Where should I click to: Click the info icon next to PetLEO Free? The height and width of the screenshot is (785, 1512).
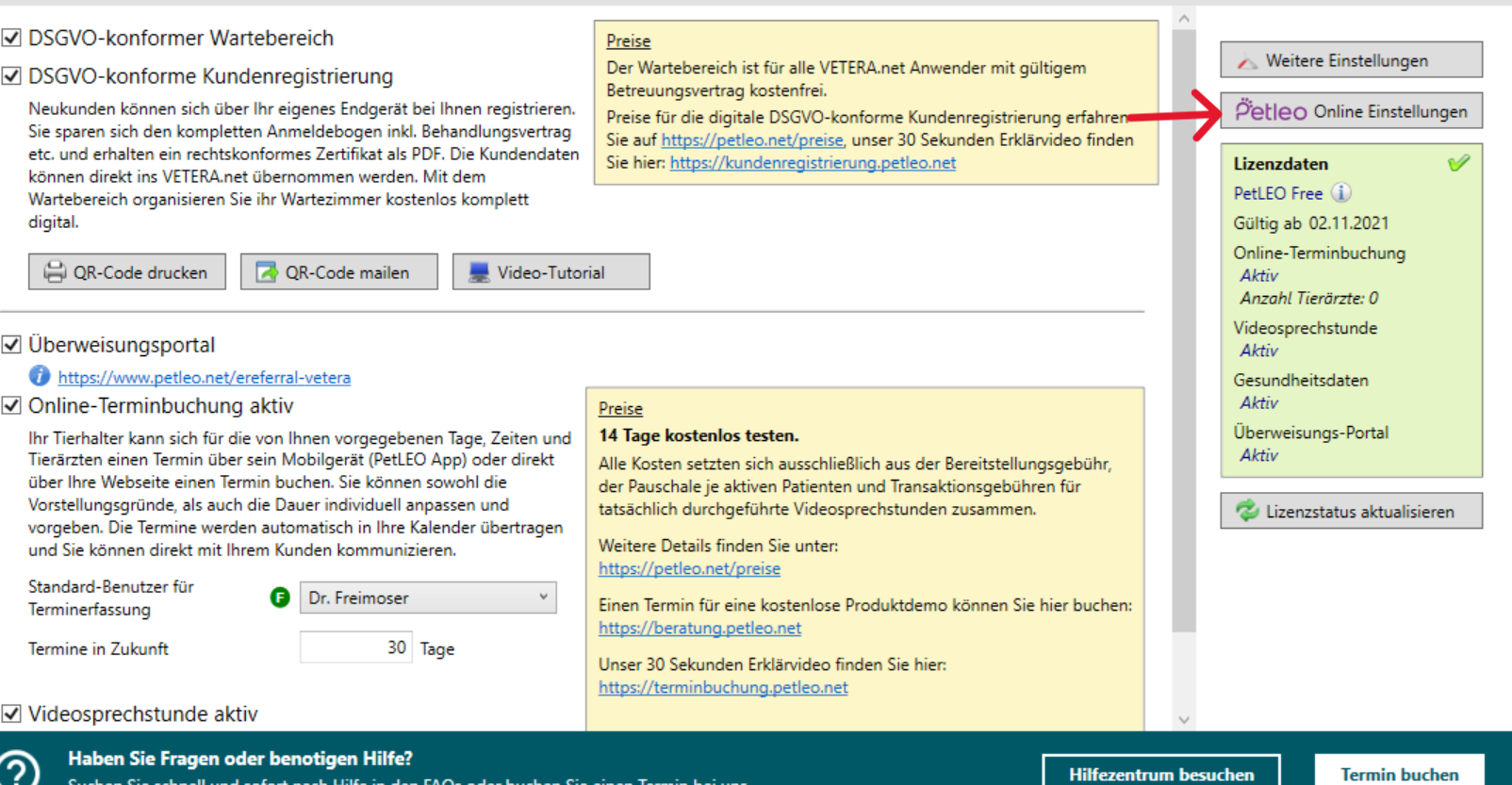[x=1341, y=192]
